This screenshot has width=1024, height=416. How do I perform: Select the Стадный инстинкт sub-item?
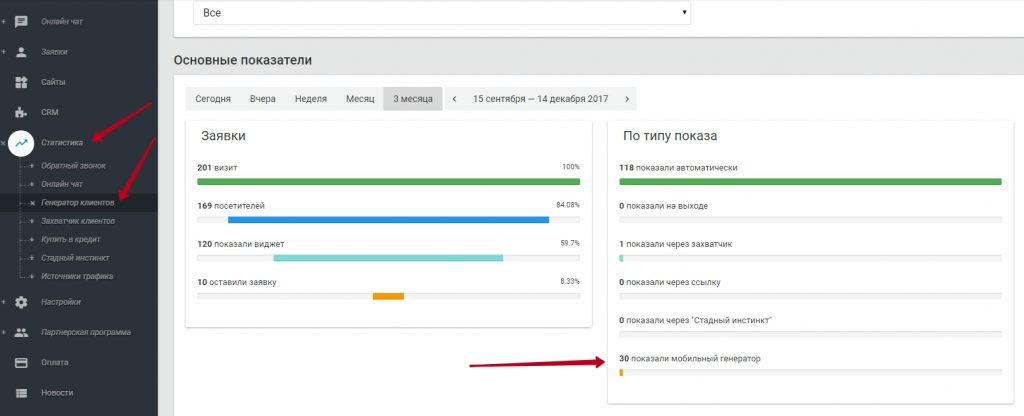[x=75, y=257]
